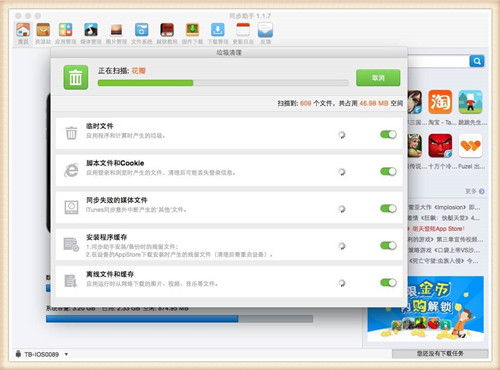Click the green scanning progress bar

pyautogui.click(x=223, y=83)
